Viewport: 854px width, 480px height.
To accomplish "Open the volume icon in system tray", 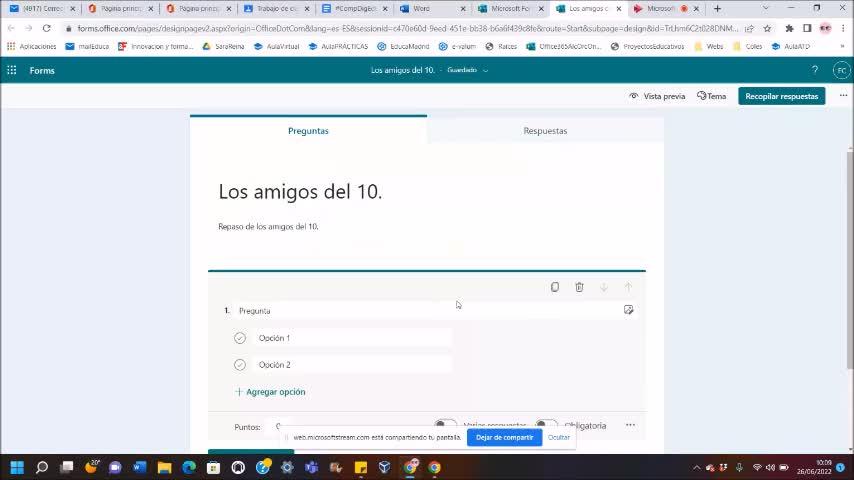I will (770, 467).
